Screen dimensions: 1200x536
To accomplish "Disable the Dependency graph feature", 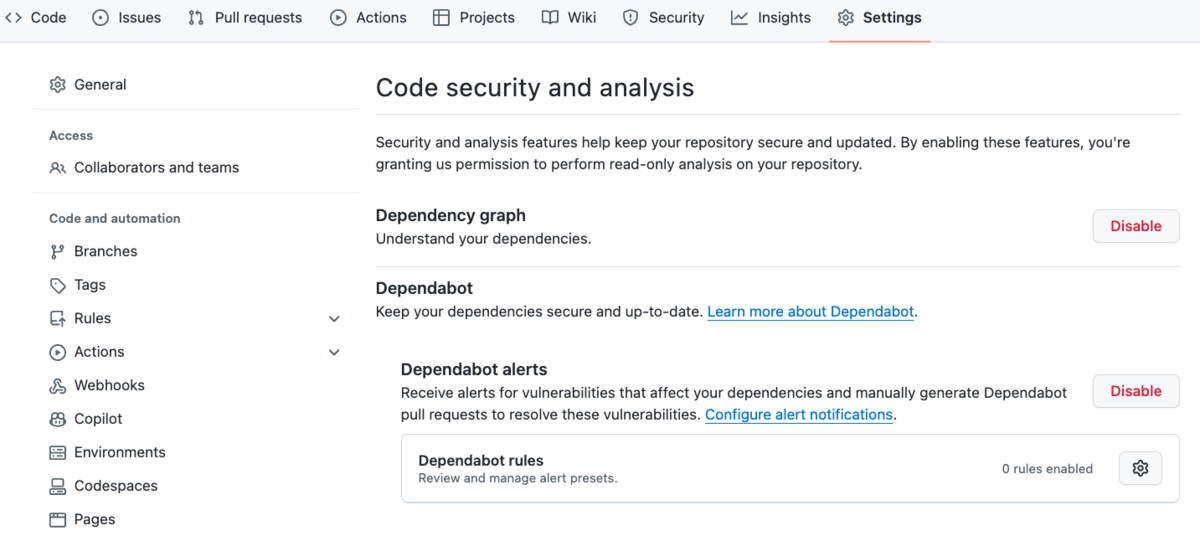I will 1136,226.
